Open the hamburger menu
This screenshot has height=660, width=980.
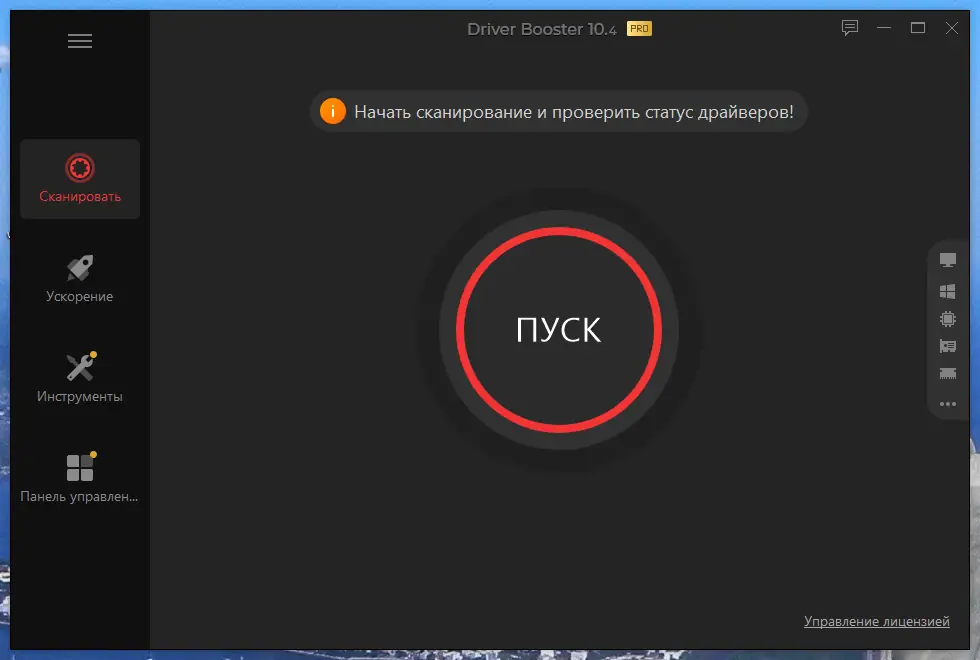pos(80,41)
